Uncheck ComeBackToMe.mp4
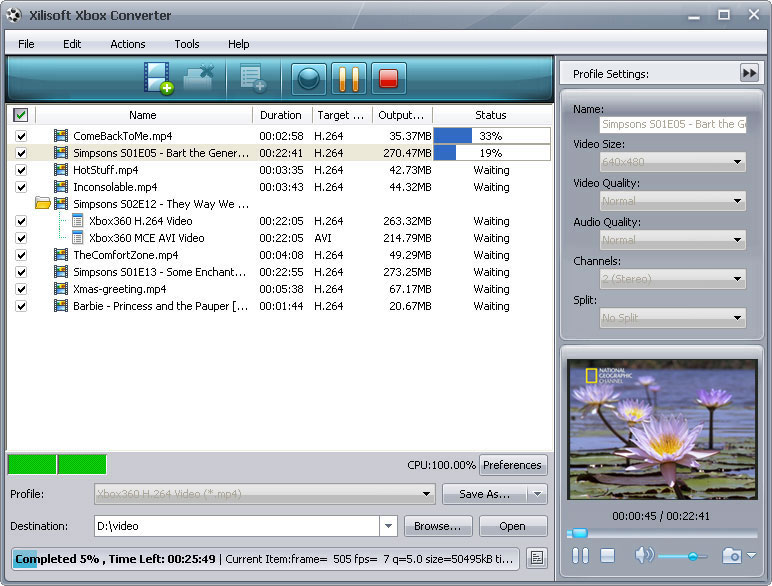Image resolution: width=772 pixels, height=586 pixels. point(21,136)
